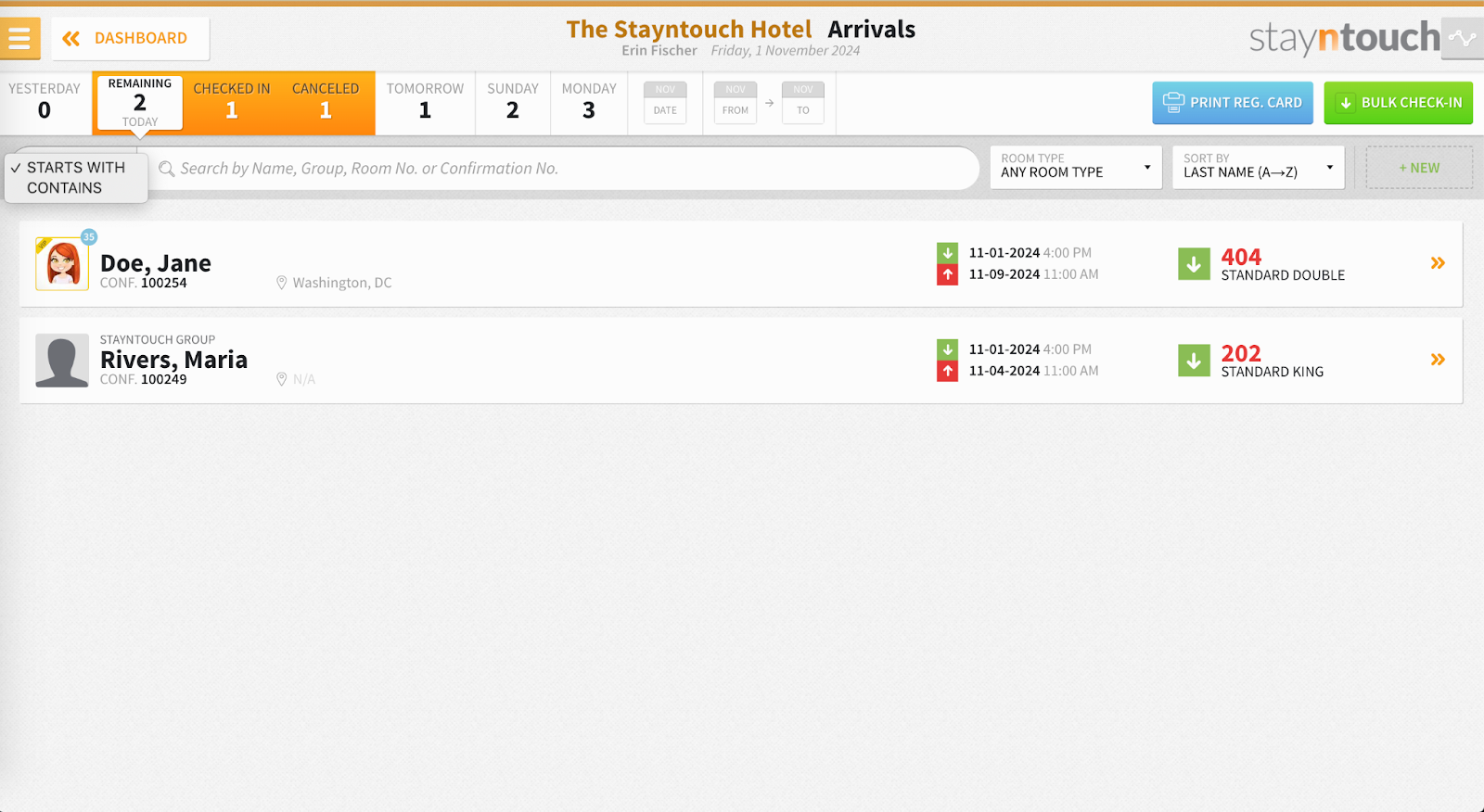This screenshot has height=812, width=1484.
Task: Click check-in arrow for room 404
Action: pyautogui.click(x=1194, y=264)
